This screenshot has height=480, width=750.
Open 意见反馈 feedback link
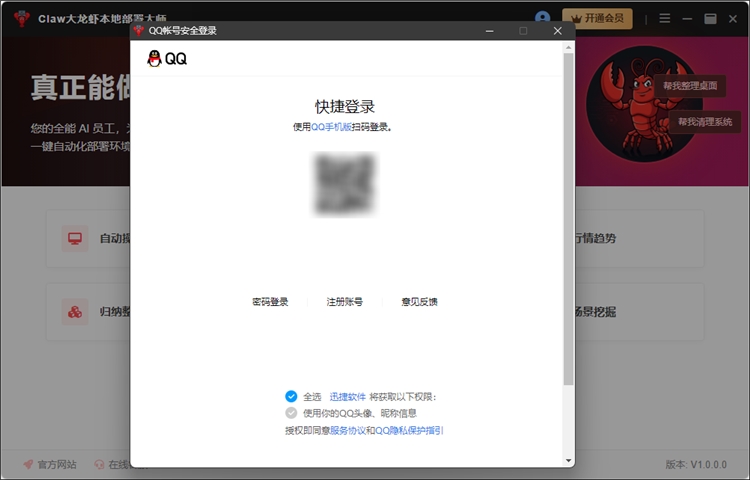(419, 302)
